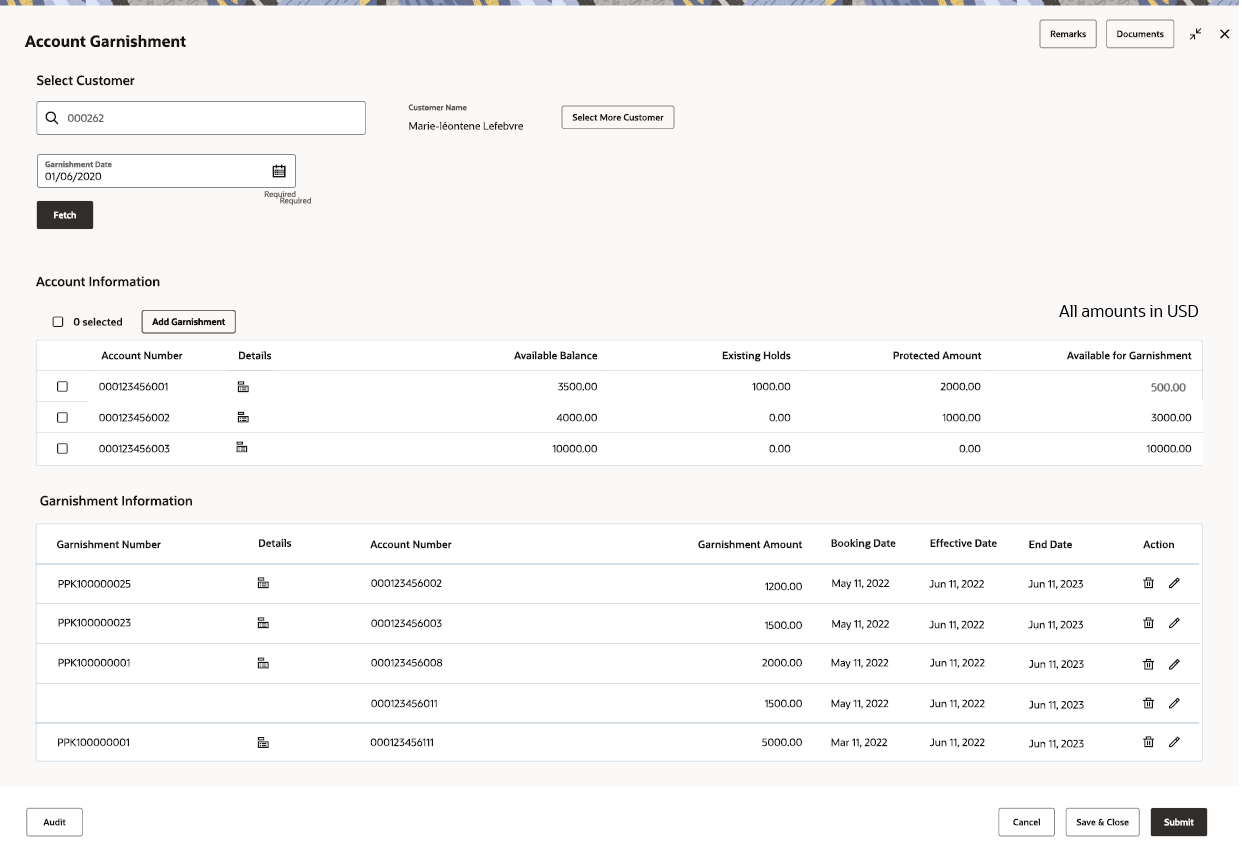1242x842 pixels.
Task: Toggle the select-all accounts checkbox
Action: (58, 322)
